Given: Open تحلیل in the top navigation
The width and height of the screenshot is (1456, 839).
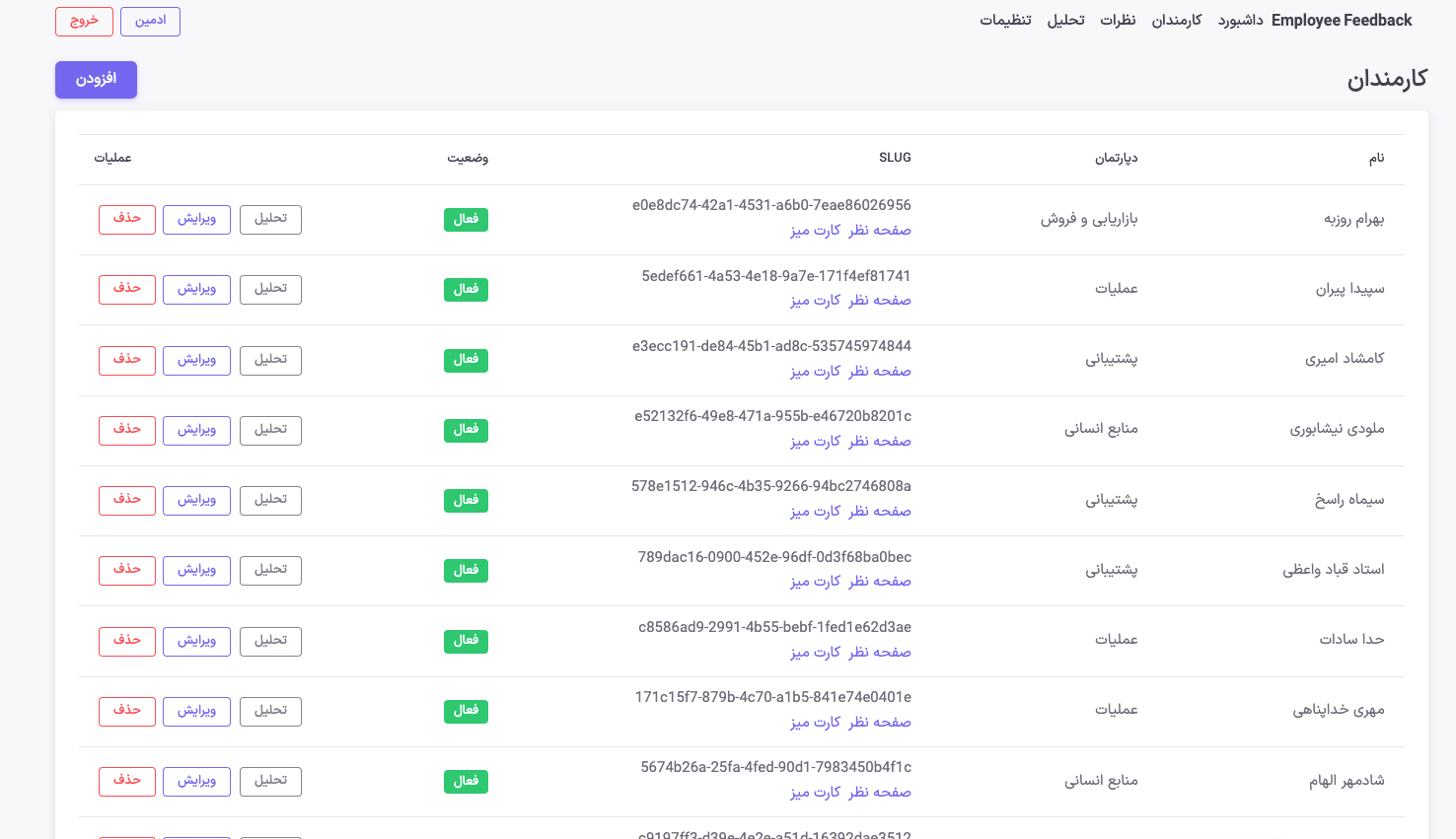Looking at the screenshot, I should tap(1065, 21).
